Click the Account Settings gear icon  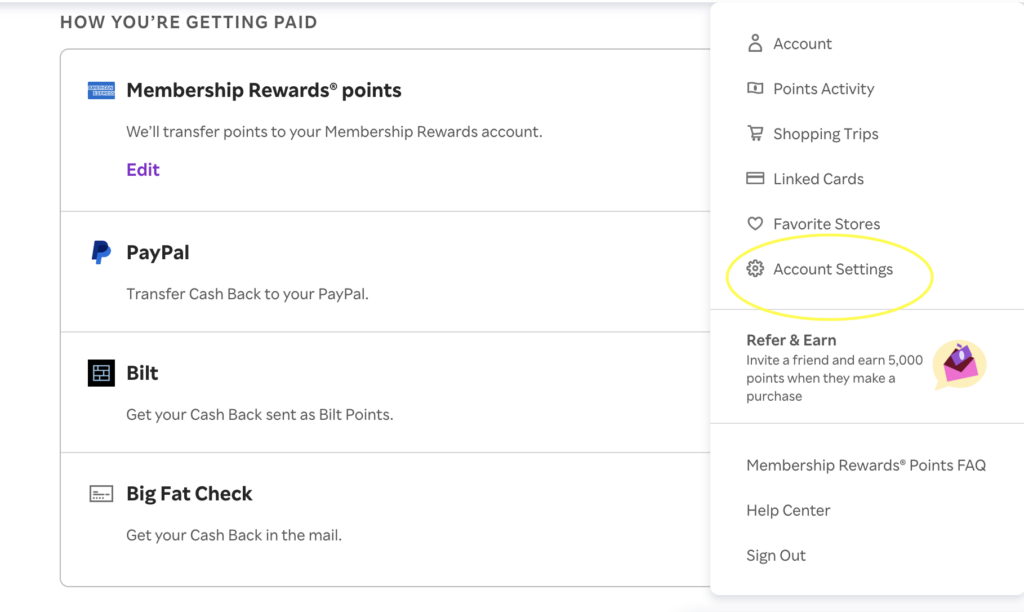(755, 268)
